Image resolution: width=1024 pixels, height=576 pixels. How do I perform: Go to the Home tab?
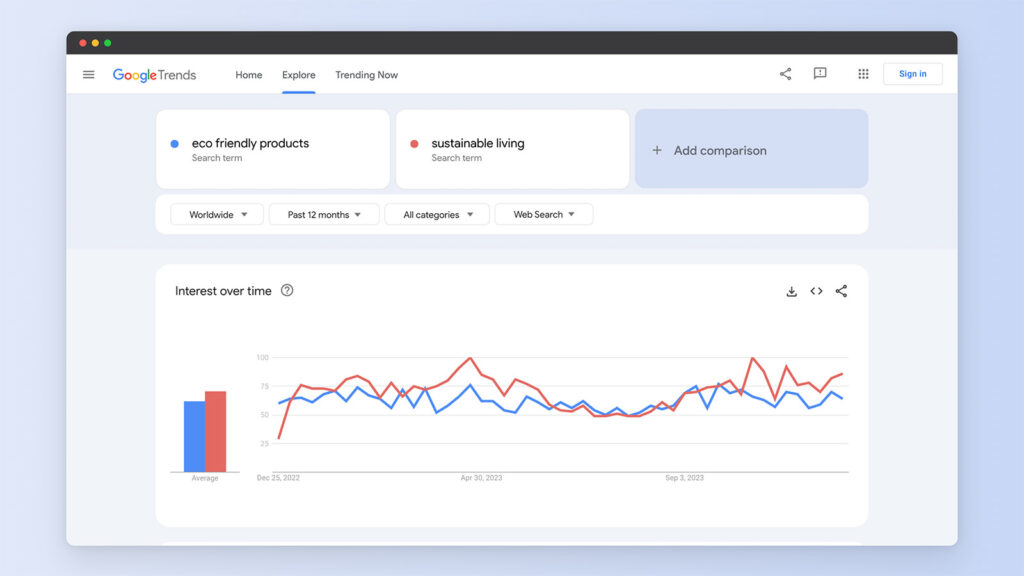coord(249,75)
